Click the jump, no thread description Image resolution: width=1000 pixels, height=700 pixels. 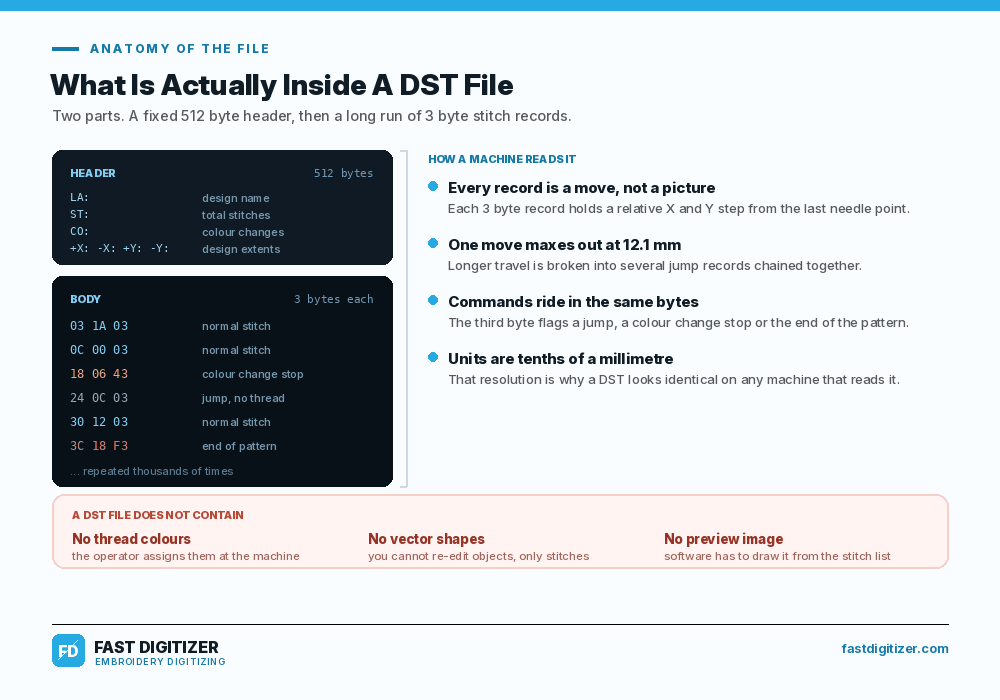[243, 398]
